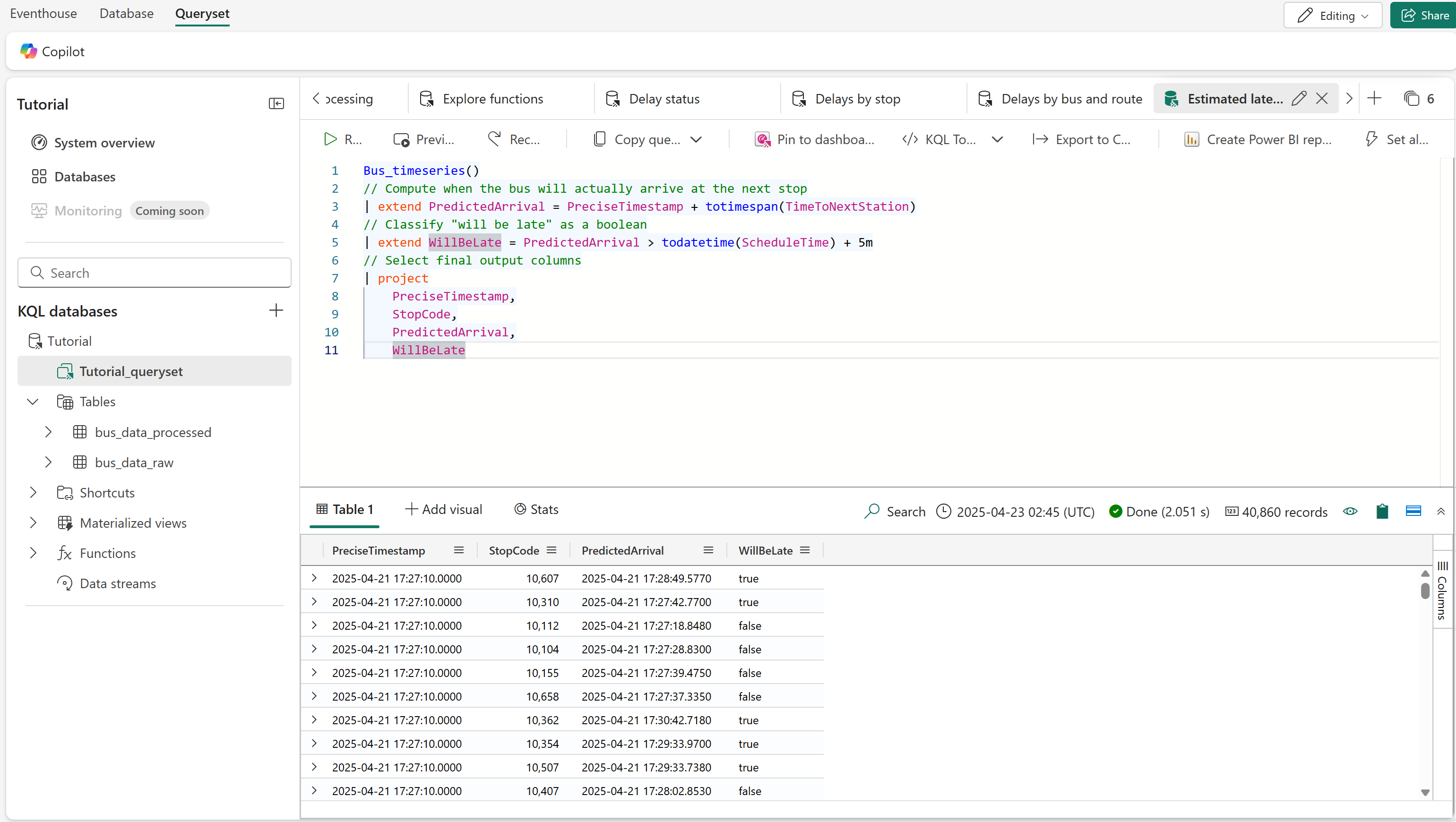Image resolution: width=1456 pixels, height=822 pixels.
Task: Add a new query tab with the plus icon
Action: (1374, 99)
